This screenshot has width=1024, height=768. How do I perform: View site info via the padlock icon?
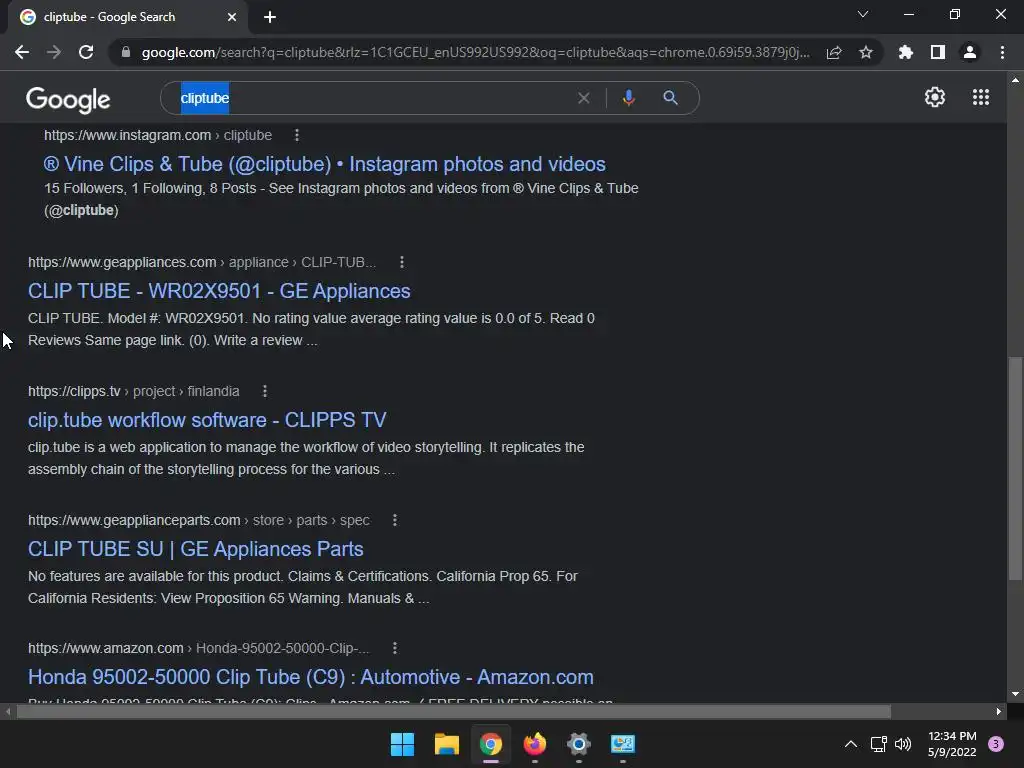coord(126,52)
